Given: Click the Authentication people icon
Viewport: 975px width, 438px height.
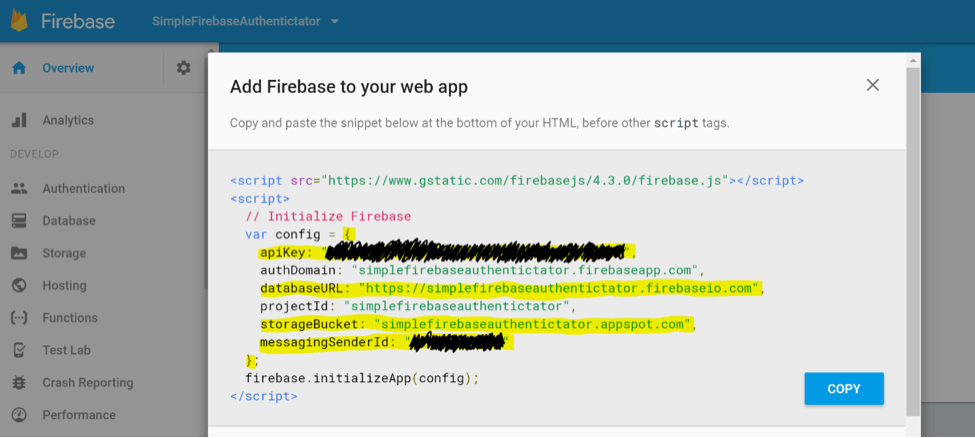Looking at the screenshot, I should tap(19, 188).
